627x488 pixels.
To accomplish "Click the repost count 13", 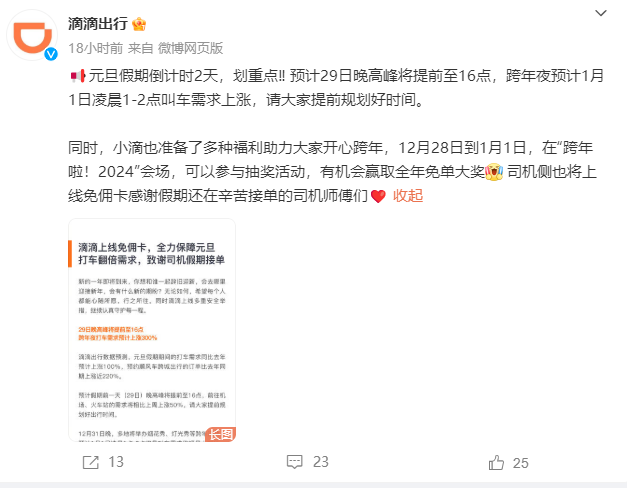I will (x=116, y=462).
